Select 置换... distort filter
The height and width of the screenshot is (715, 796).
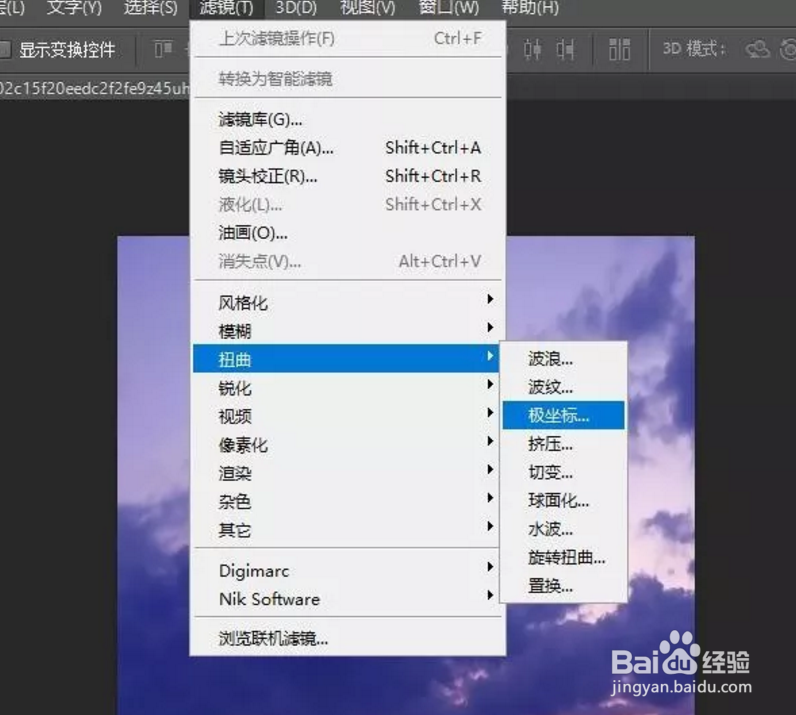coord(563,586)
